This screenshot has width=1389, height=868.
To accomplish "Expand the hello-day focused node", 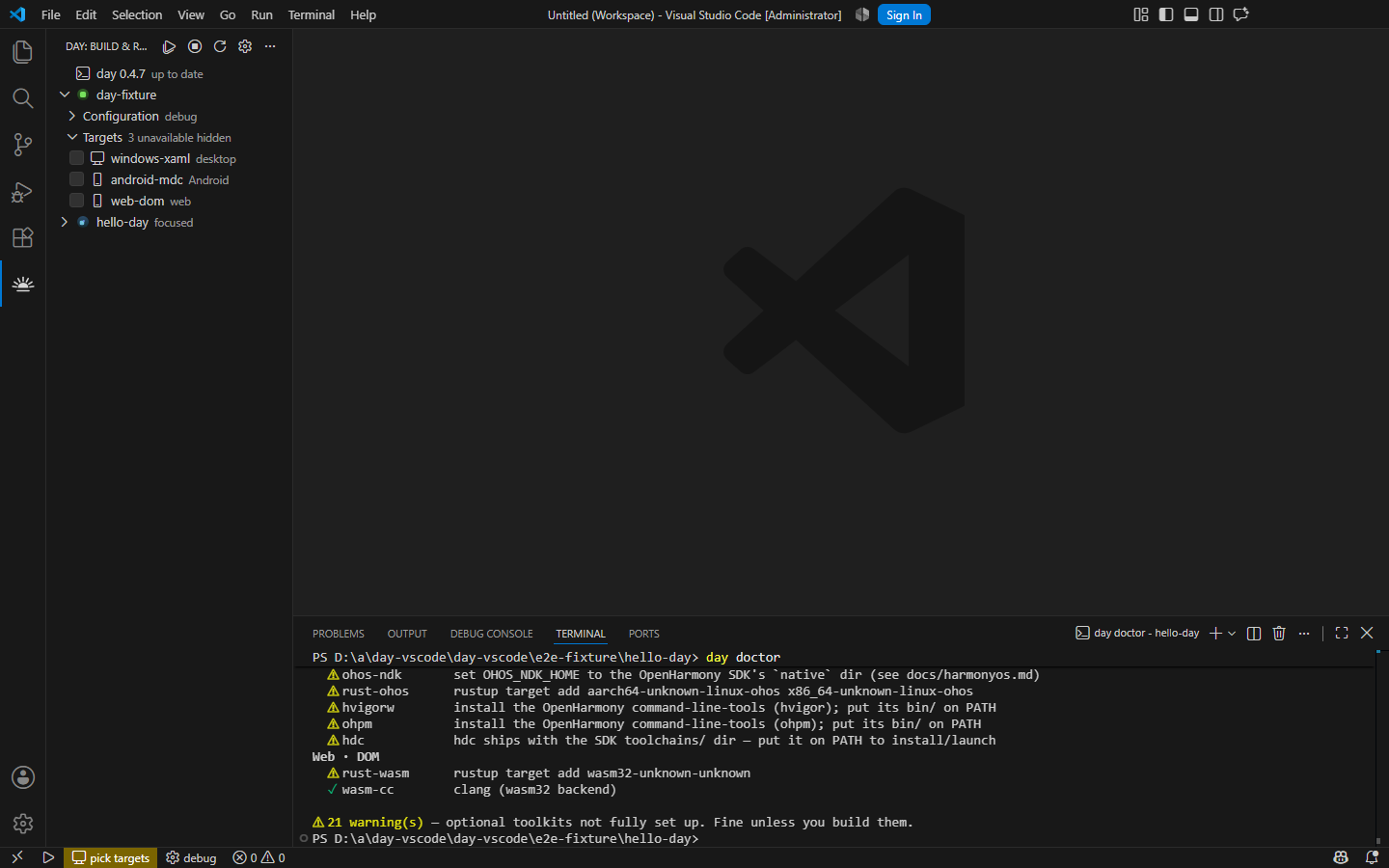I will pyautogui.click(x=65, y=222).
